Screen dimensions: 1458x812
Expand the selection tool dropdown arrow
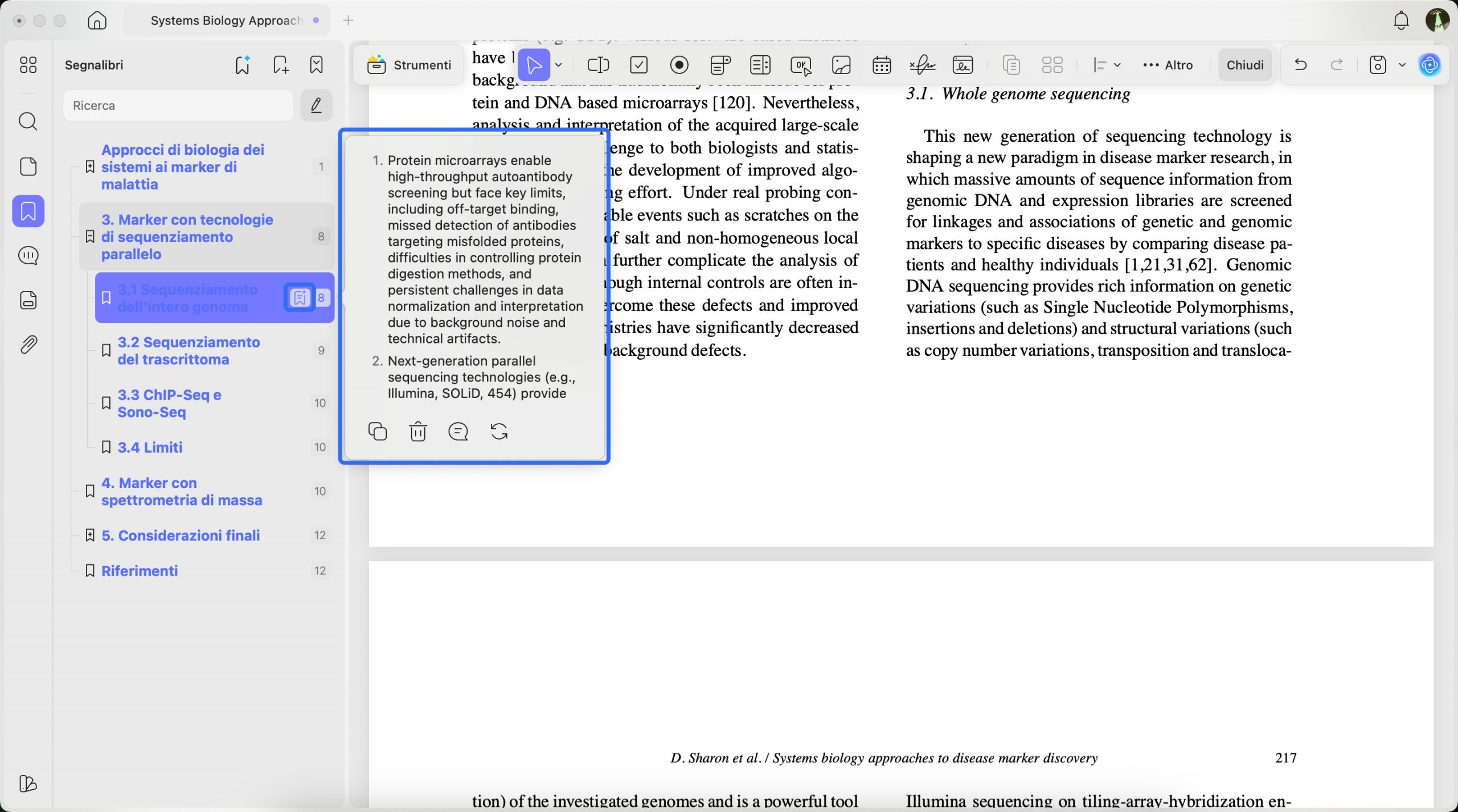[559, 65]
